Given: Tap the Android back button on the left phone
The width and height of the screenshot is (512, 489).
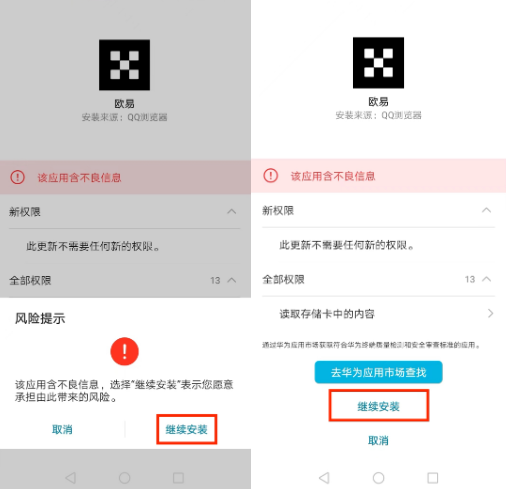Looking at the screenshot, I should pyautogui.click(x=70, y=478).
